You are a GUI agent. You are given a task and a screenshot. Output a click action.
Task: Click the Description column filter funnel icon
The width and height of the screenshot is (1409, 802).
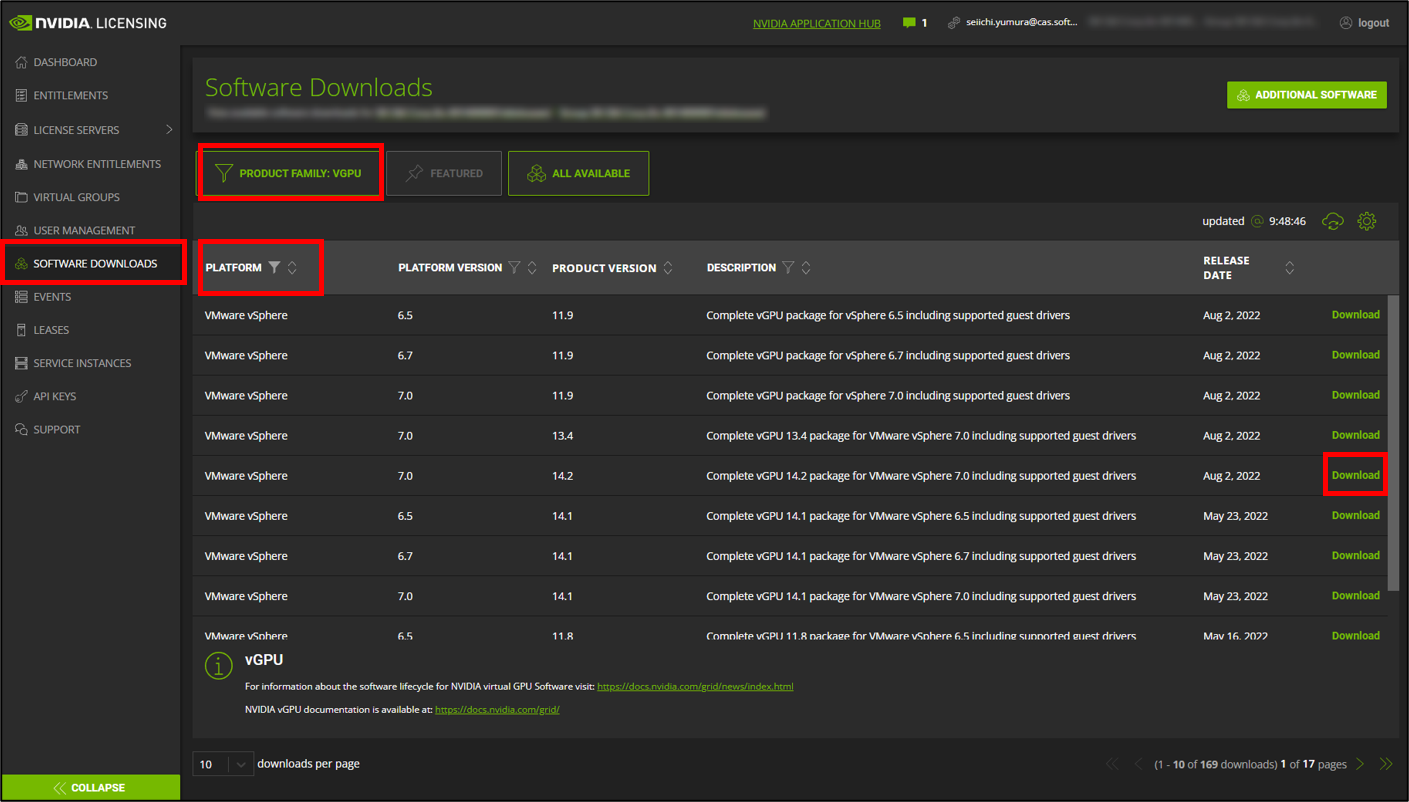pyautogui.click(x=788, y=268)
